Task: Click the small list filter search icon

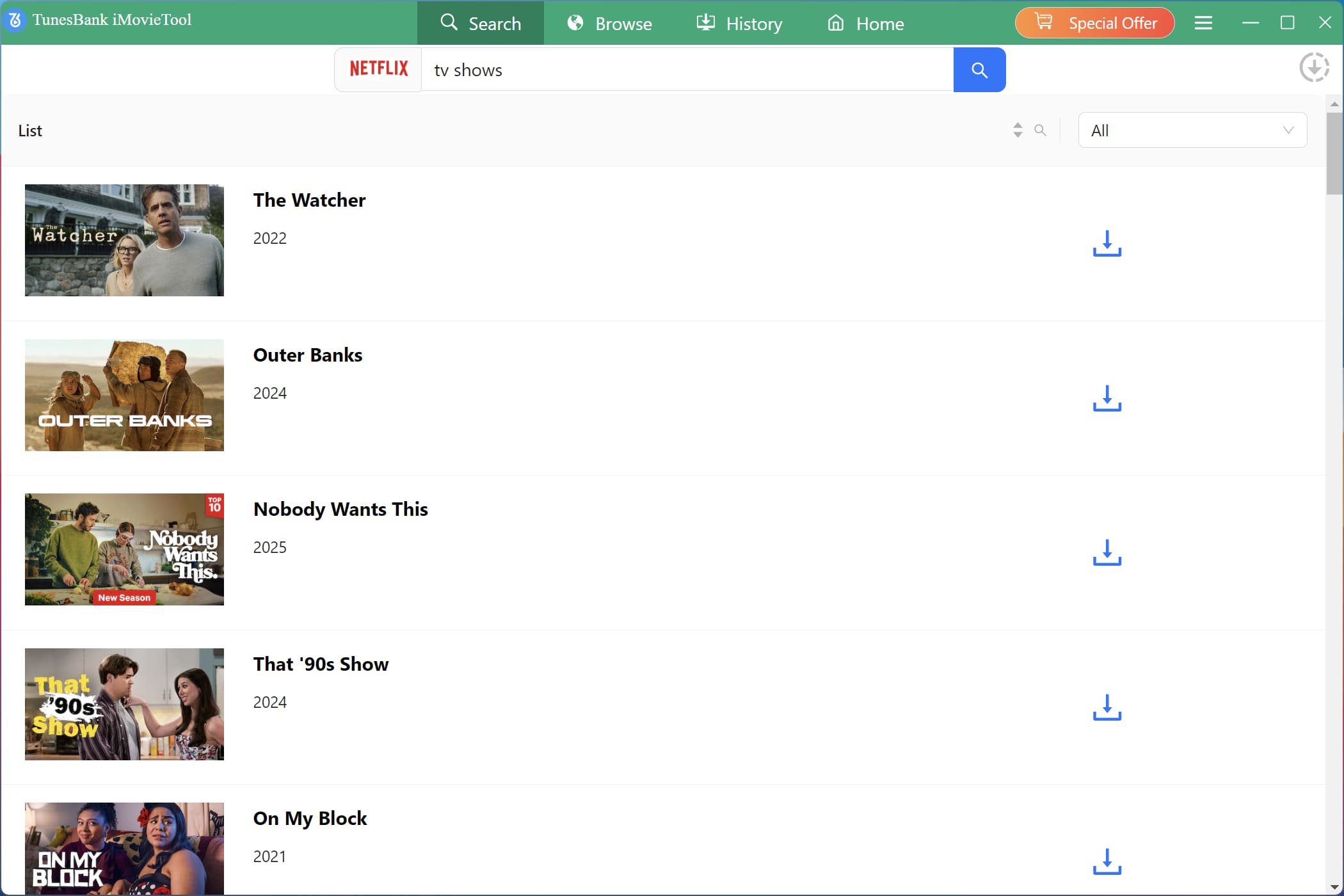Action: [1040, 131]
